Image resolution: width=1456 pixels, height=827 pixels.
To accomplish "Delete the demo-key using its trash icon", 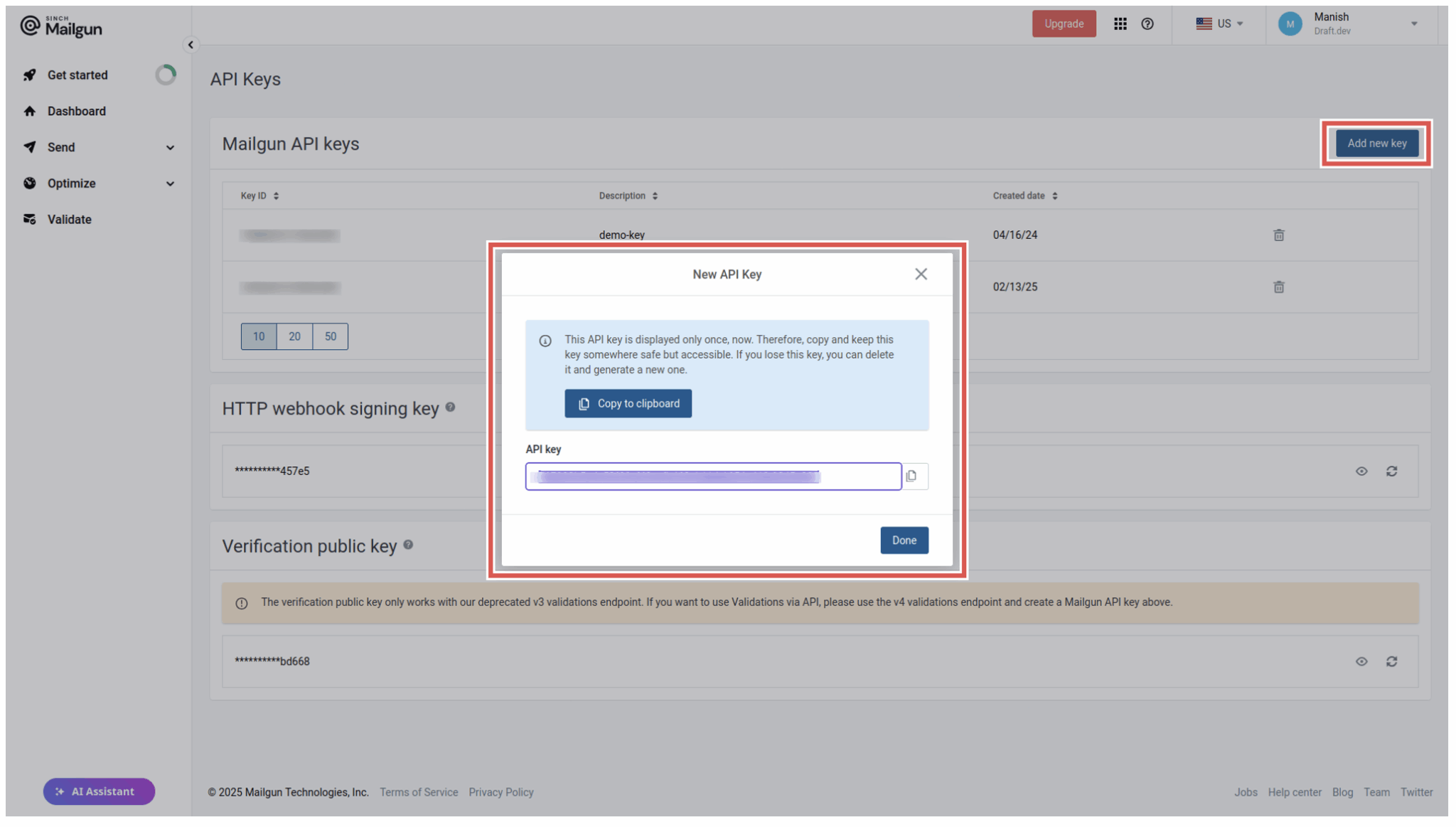I will point(1278,235).
